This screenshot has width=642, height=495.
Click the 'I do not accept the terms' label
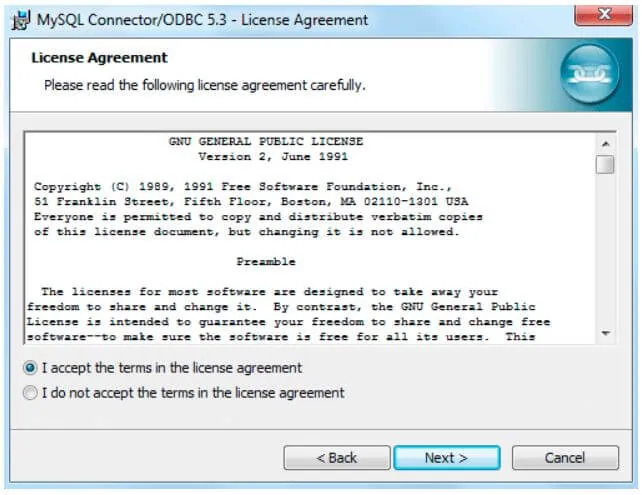point(193,393)
